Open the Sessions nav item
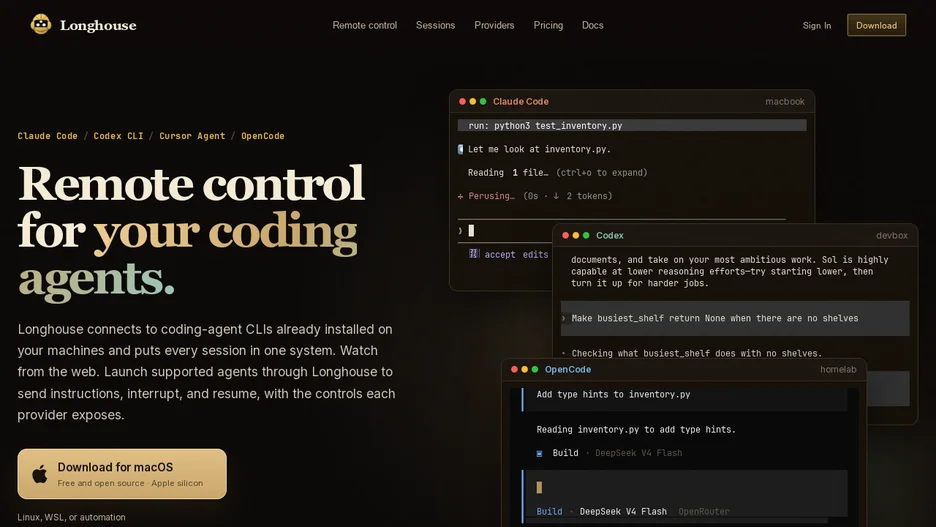The height and width of the screenshot is (527, 936). click(435, 25)
